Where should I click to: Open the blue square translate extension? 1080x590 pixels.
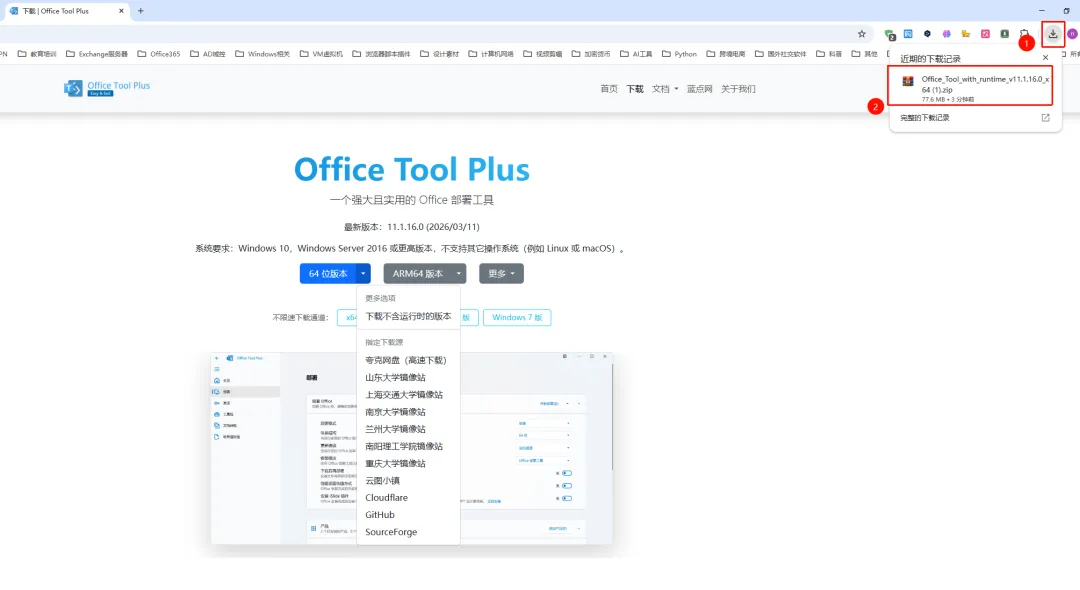click(908, 34)
